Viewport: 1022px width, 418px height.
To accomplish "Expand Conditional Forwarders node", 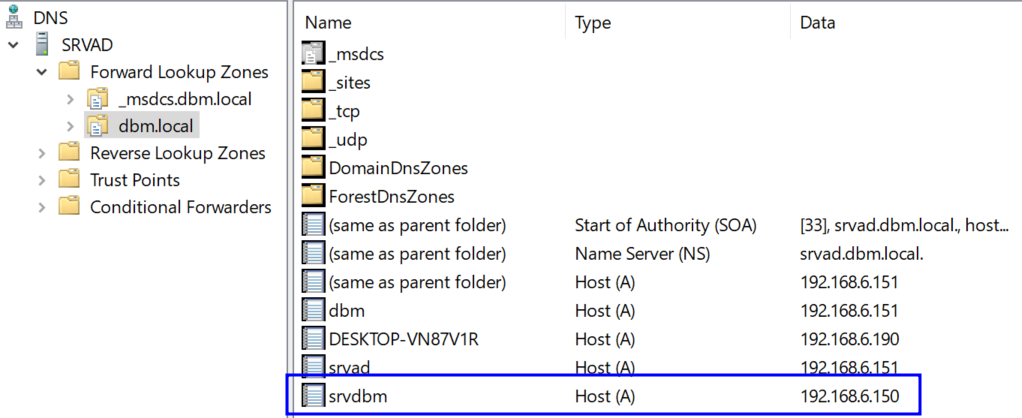I will (42, 207).
